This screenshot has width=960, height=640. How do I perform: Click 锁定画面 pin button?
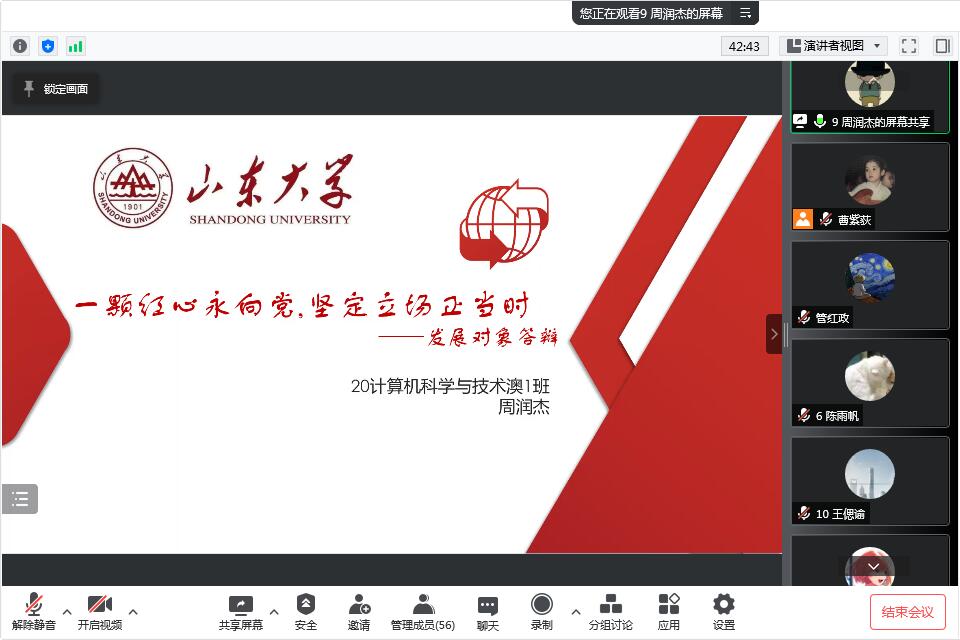coord(56,89)
